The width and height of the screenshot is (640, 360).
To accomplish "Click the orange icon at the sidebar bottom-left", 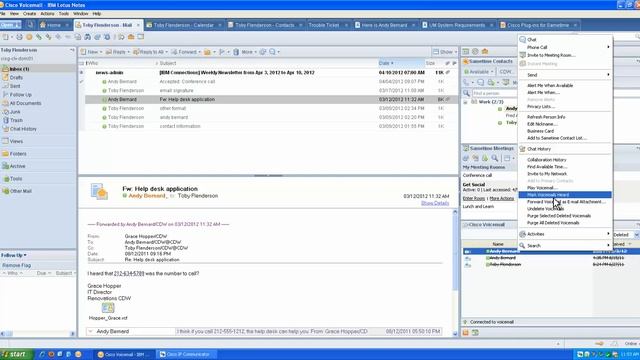I will click(466, 333).
